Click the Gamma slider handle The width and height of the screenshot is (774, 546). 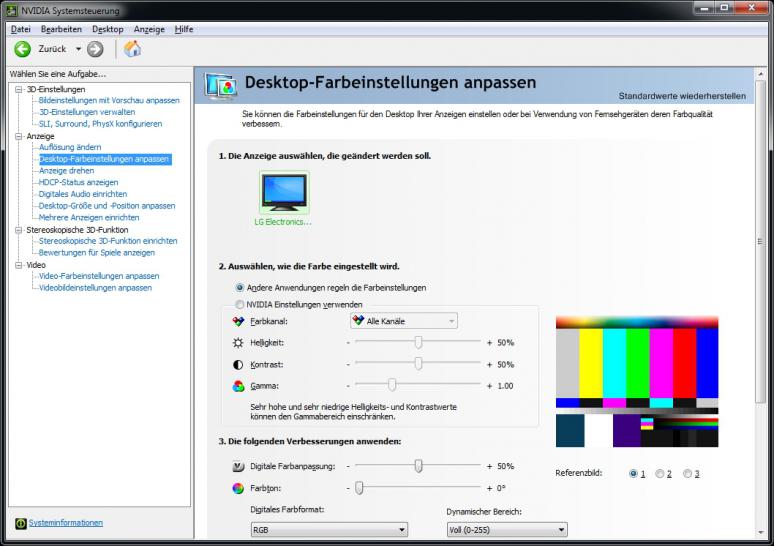point(392,385)
